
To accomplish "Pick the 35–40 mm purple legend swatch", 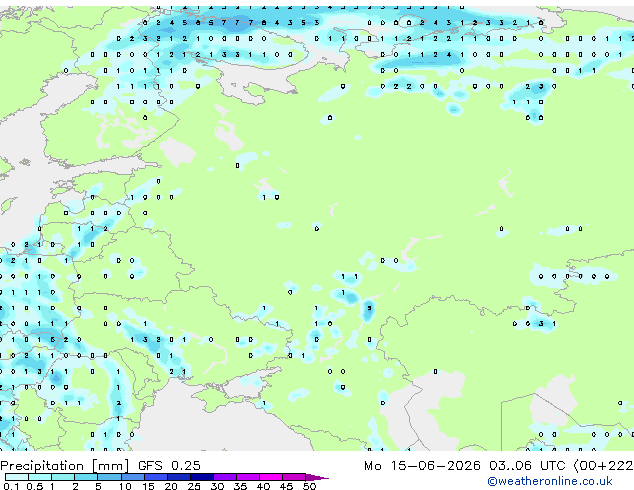I will 247,477.
